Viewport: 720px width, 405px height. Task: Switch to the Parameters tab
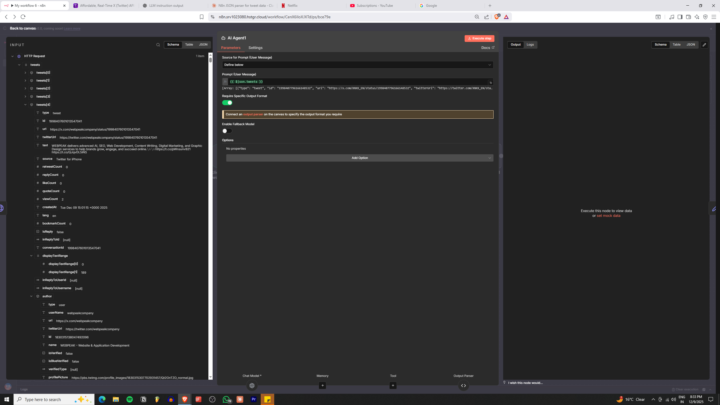pyautogui.click(x=231, y=48)
